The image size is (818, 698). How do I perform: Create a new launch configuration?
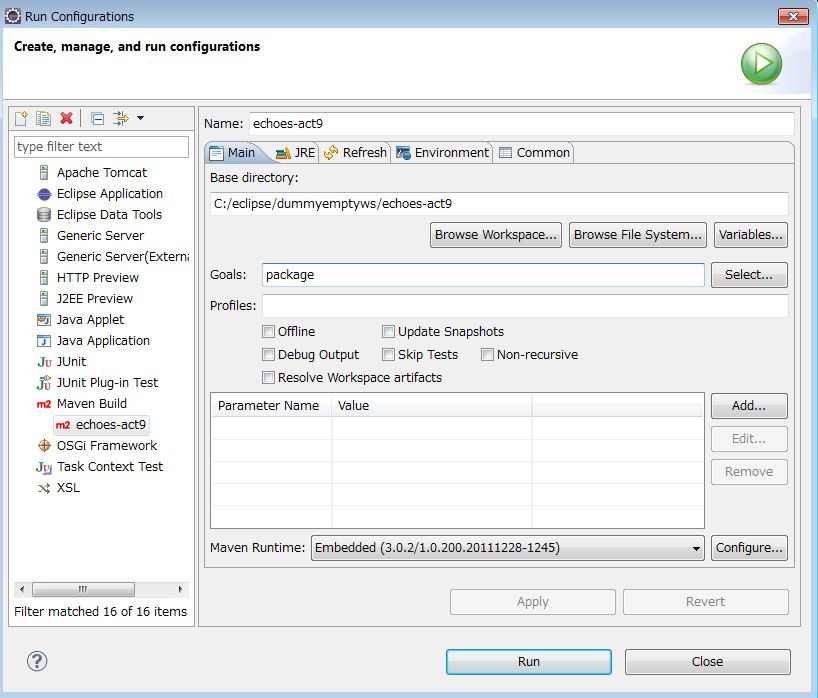21,118
